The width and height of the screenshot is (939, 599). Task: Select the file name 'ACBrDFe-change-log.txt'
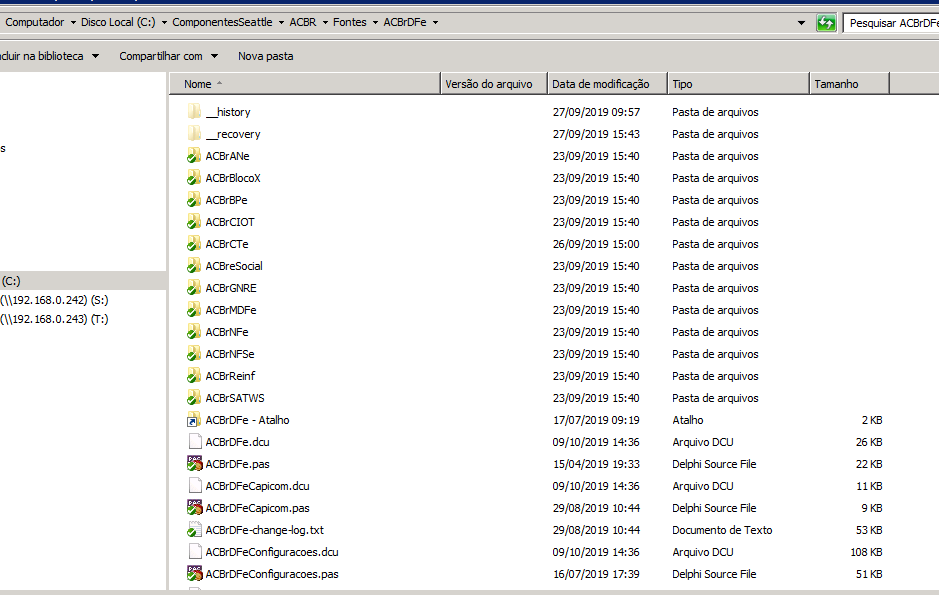tap(265, 530)
